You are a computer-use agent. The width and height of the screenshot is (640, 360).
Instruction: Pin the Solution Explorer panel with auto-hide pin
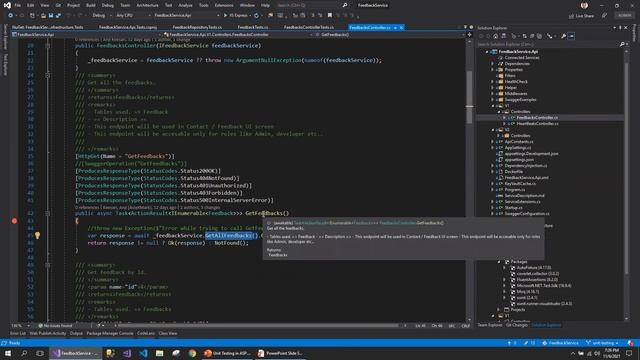point(620,28)
